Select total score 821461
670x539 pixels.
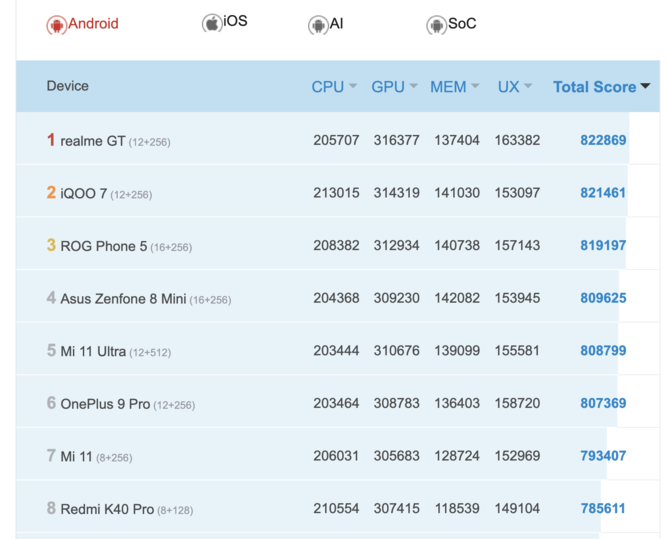pyautogui.click(x=602, y=193)
